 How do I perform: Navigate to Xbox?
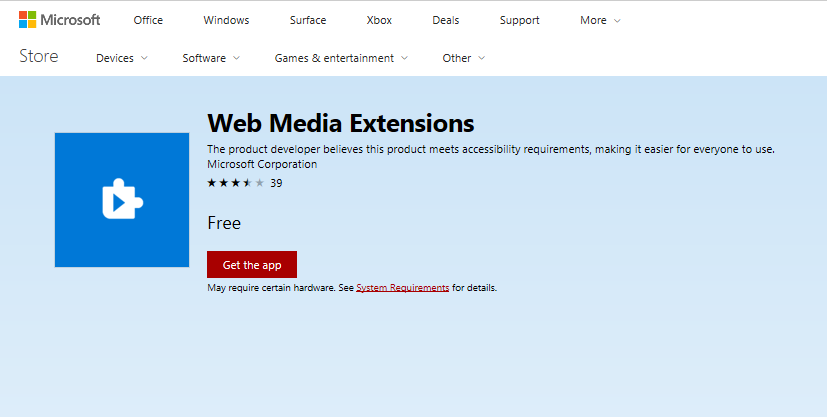coord(379,20)
